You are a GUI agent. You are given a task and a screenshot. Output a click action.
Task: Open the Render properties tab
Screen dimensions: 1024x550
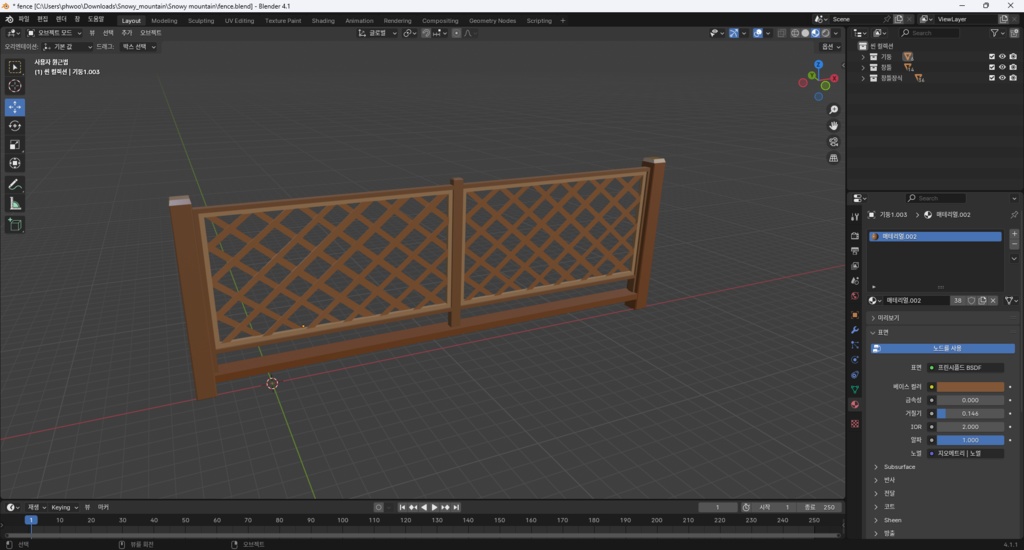coord(855,235)
